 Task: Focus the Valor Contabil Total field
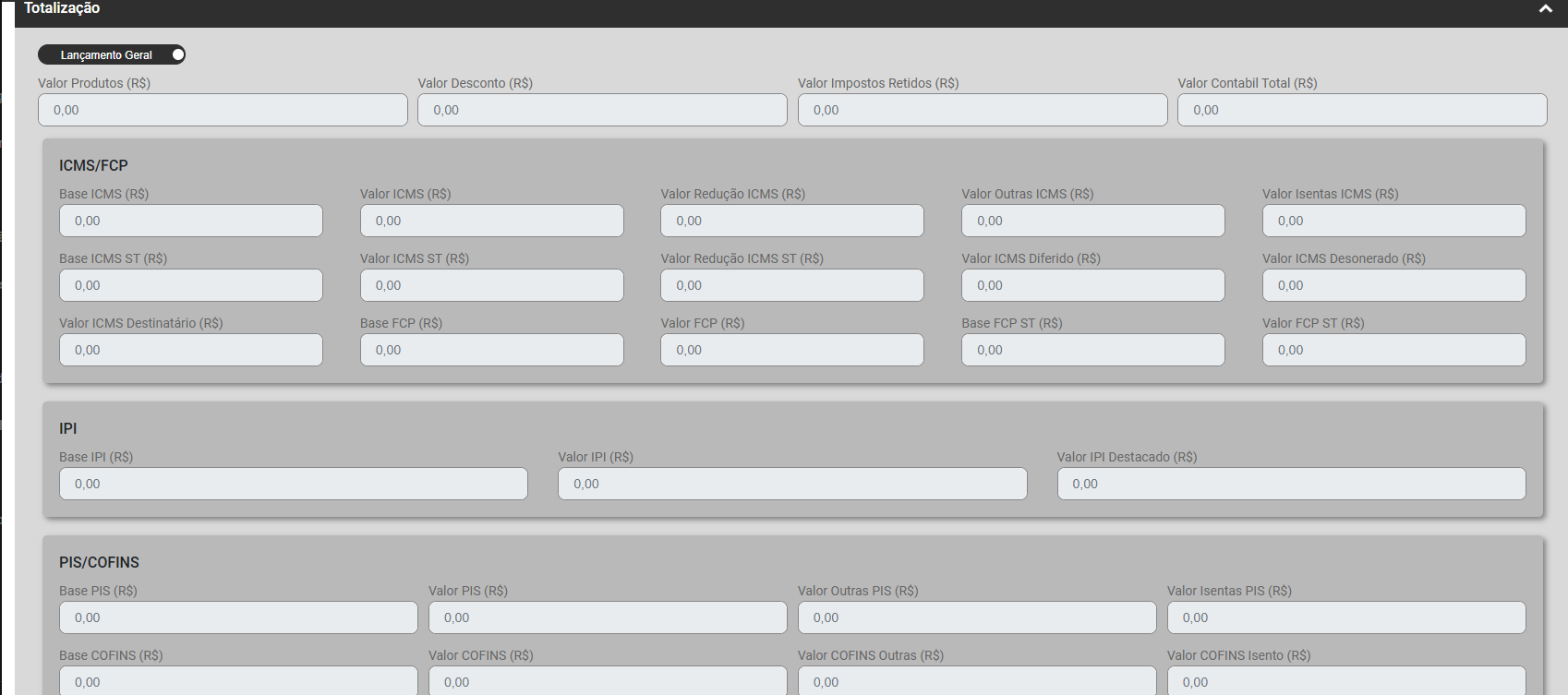[1361, 110]
